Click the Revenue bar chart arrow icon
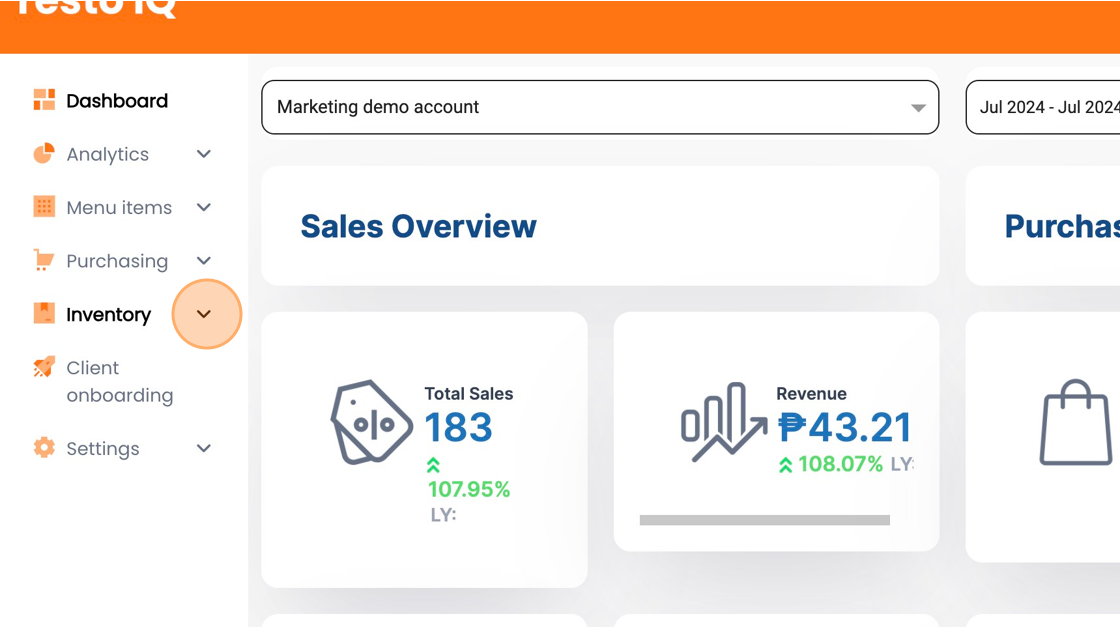Viewport: 1120px width, 628px height. [724, 422]
